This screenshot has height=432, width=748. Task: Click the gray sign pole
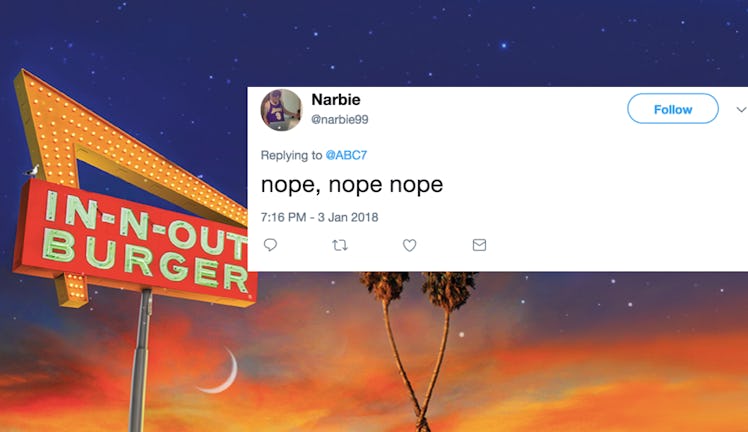[140, 361]
